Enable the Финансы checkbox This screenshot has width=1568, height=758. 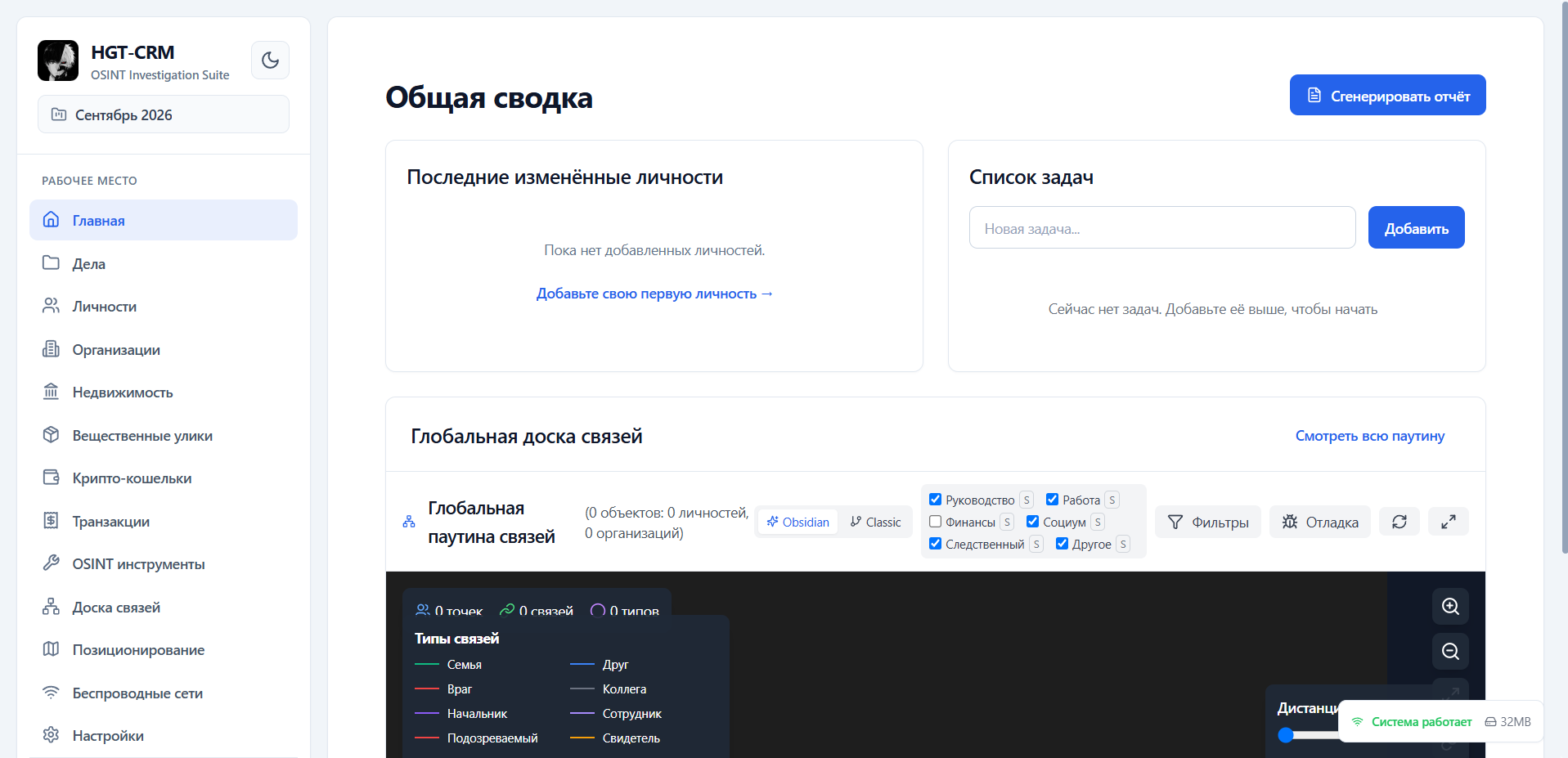(935, 521)
